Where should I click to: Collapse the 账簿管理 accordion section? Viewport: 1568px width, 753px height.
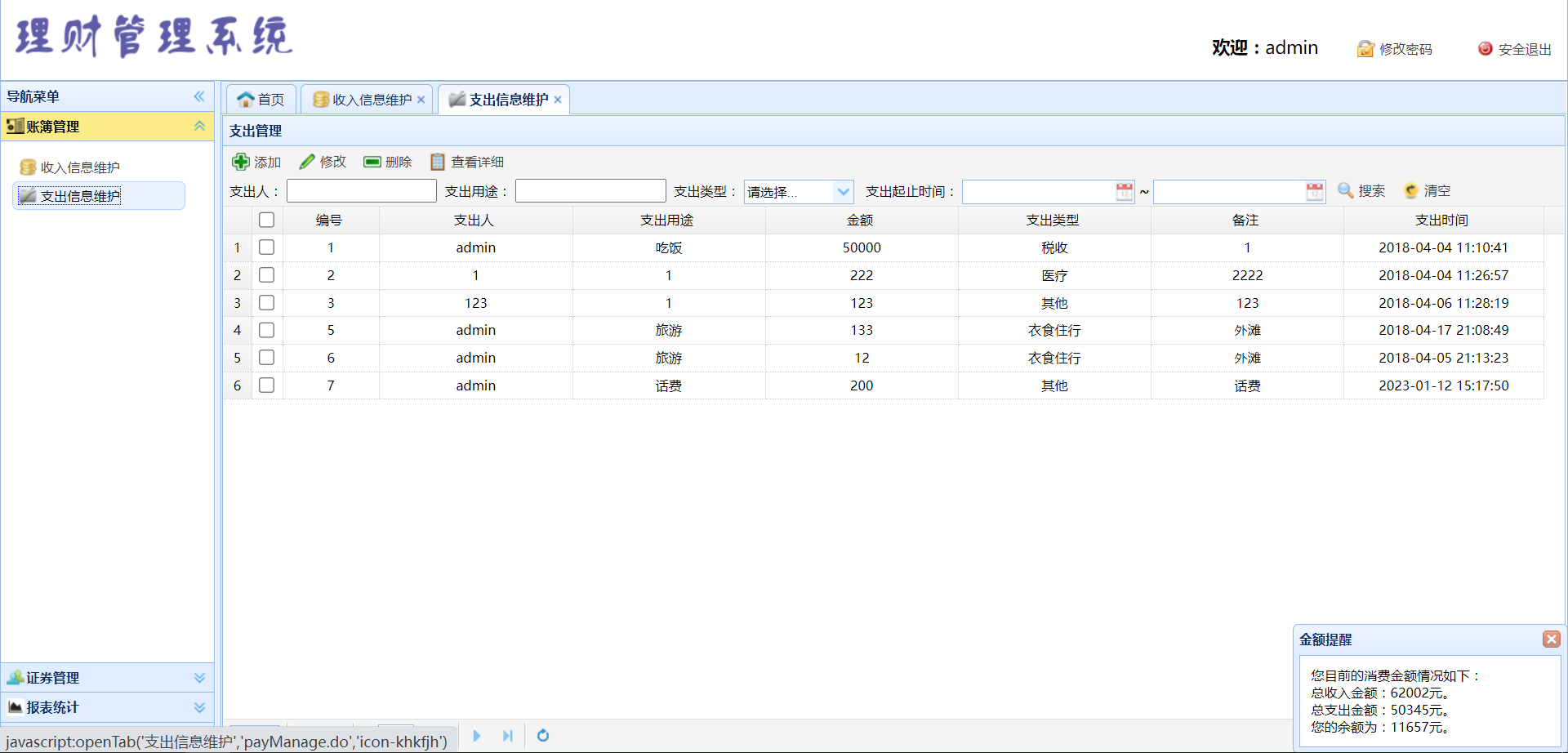point(199,126)
